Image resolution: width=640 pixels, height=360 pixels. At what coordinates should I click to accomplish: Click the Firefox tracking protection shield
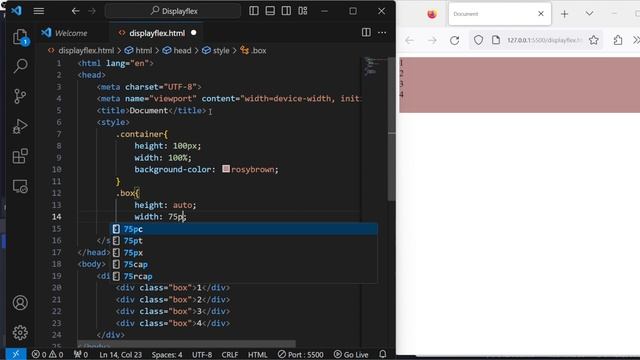pyautogui.click(x=478, y=40)
